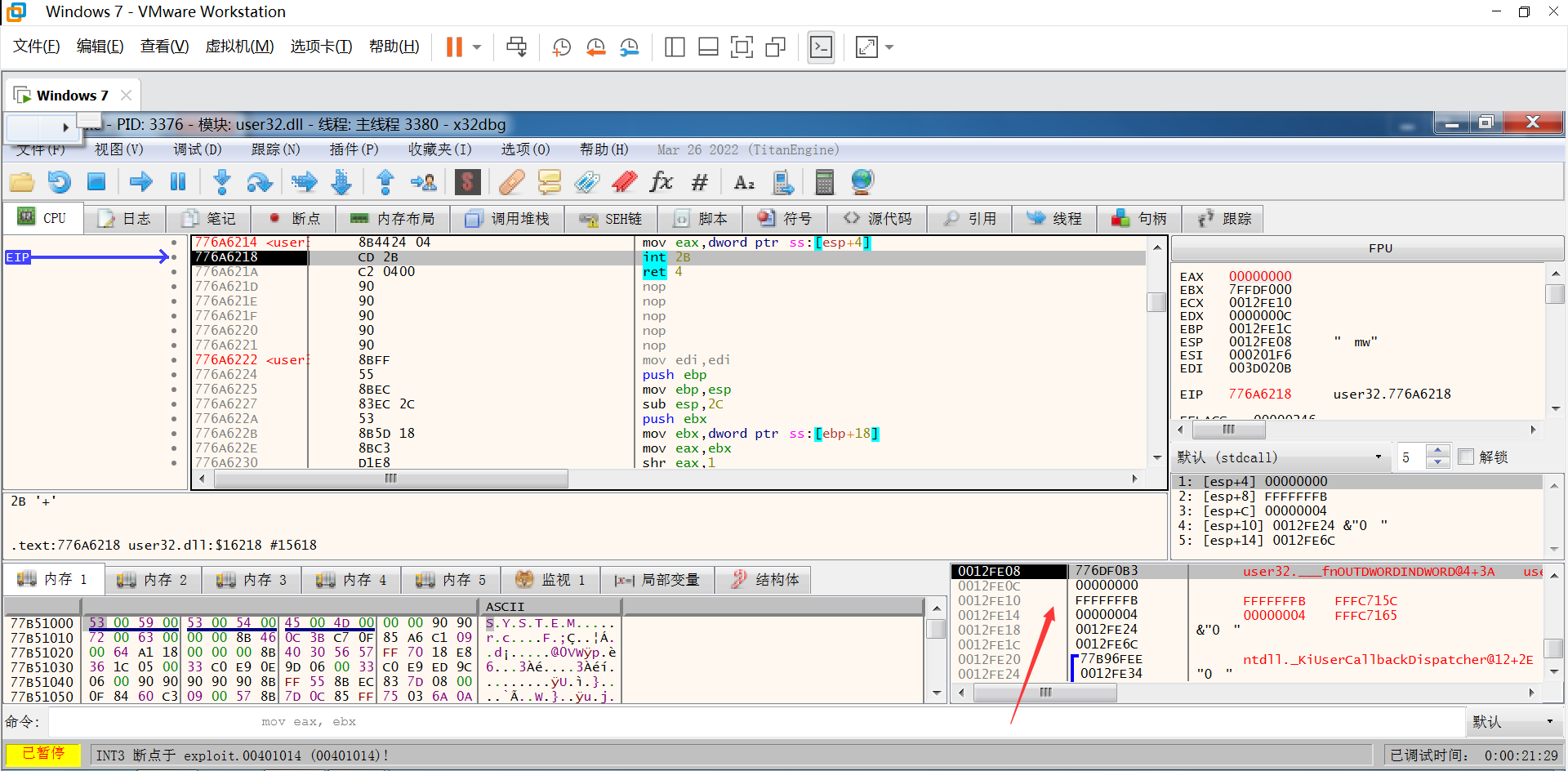
Task: Click the run to user code icon
Action: [424, 182]
